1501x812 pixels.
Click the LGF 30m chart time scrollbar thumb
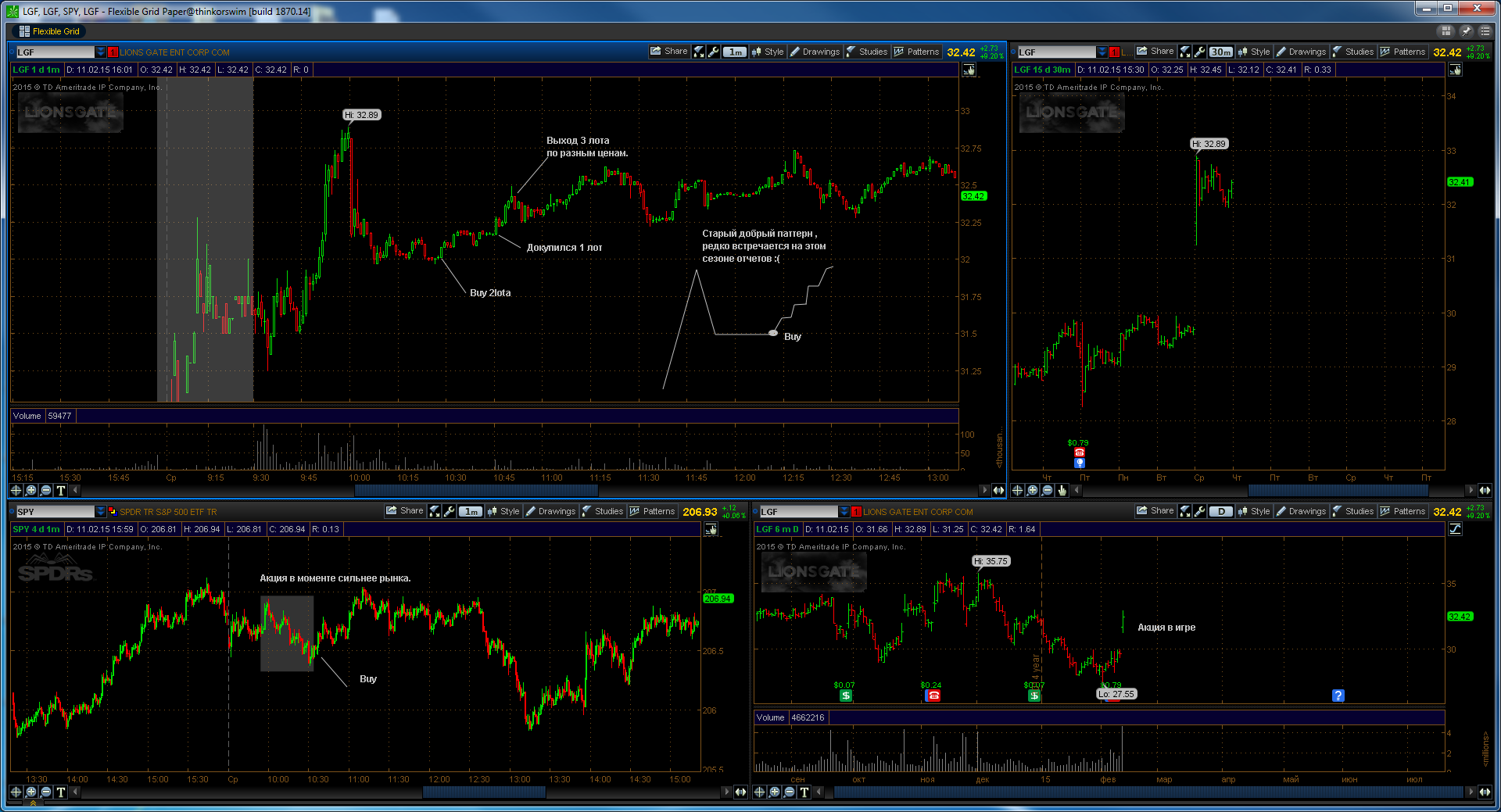(1338, 490)
